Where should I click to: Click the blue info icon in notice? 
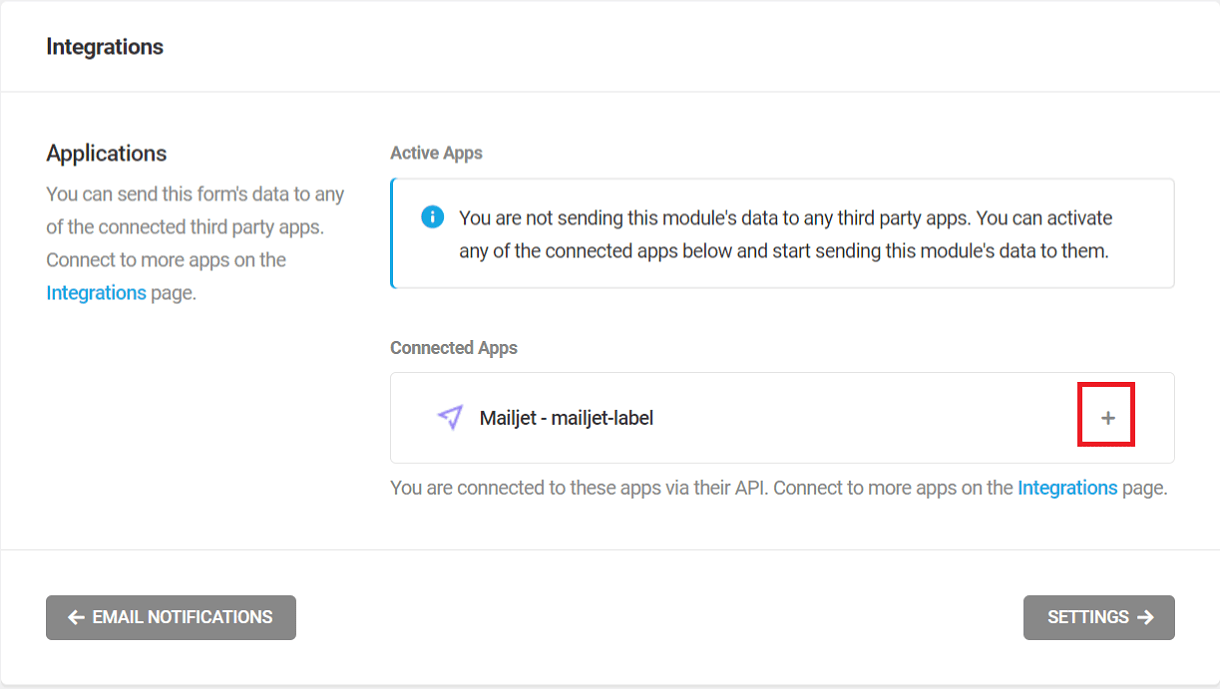click(432, 217)
